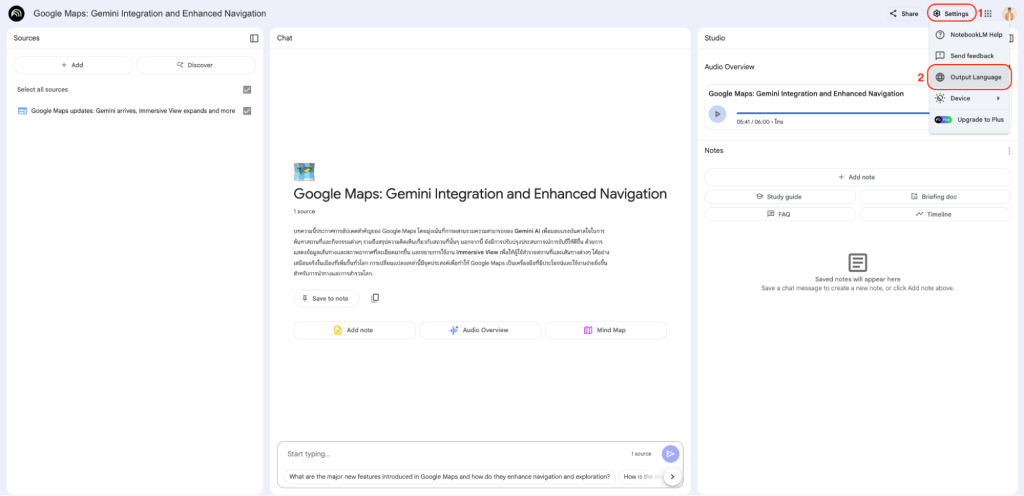Click the web source icon for Google Maps updates
1024x496 pixels.
(22, 111)
